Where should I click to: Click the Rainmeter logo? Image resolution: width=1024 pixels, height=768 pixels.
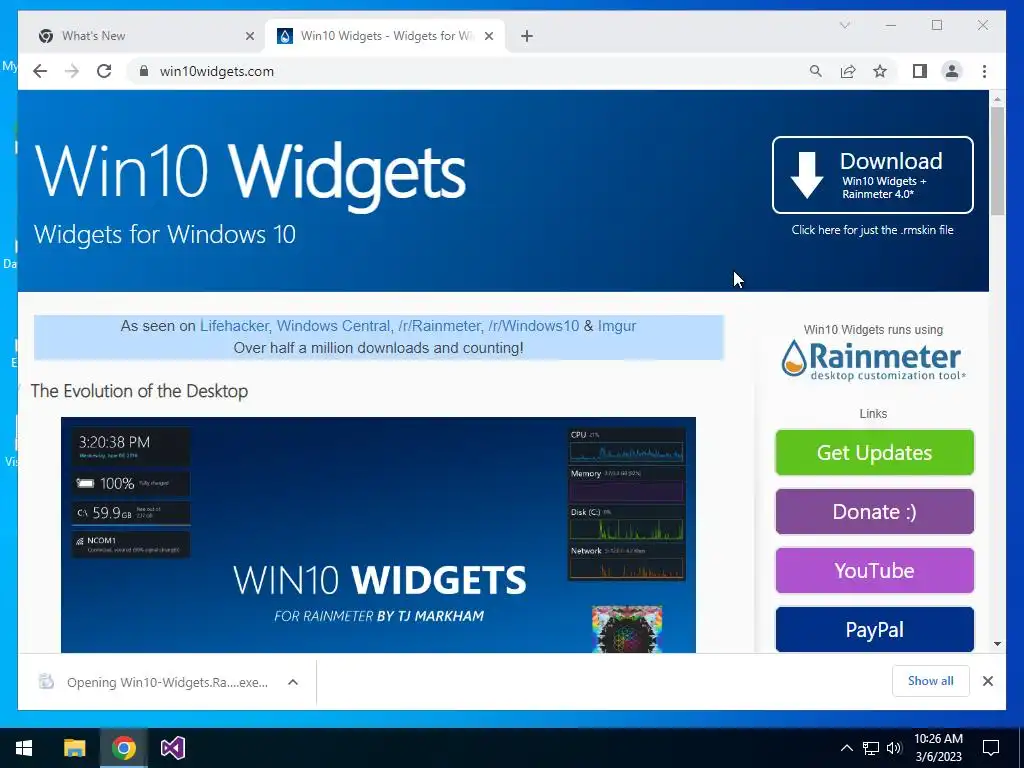pos(873,360)
